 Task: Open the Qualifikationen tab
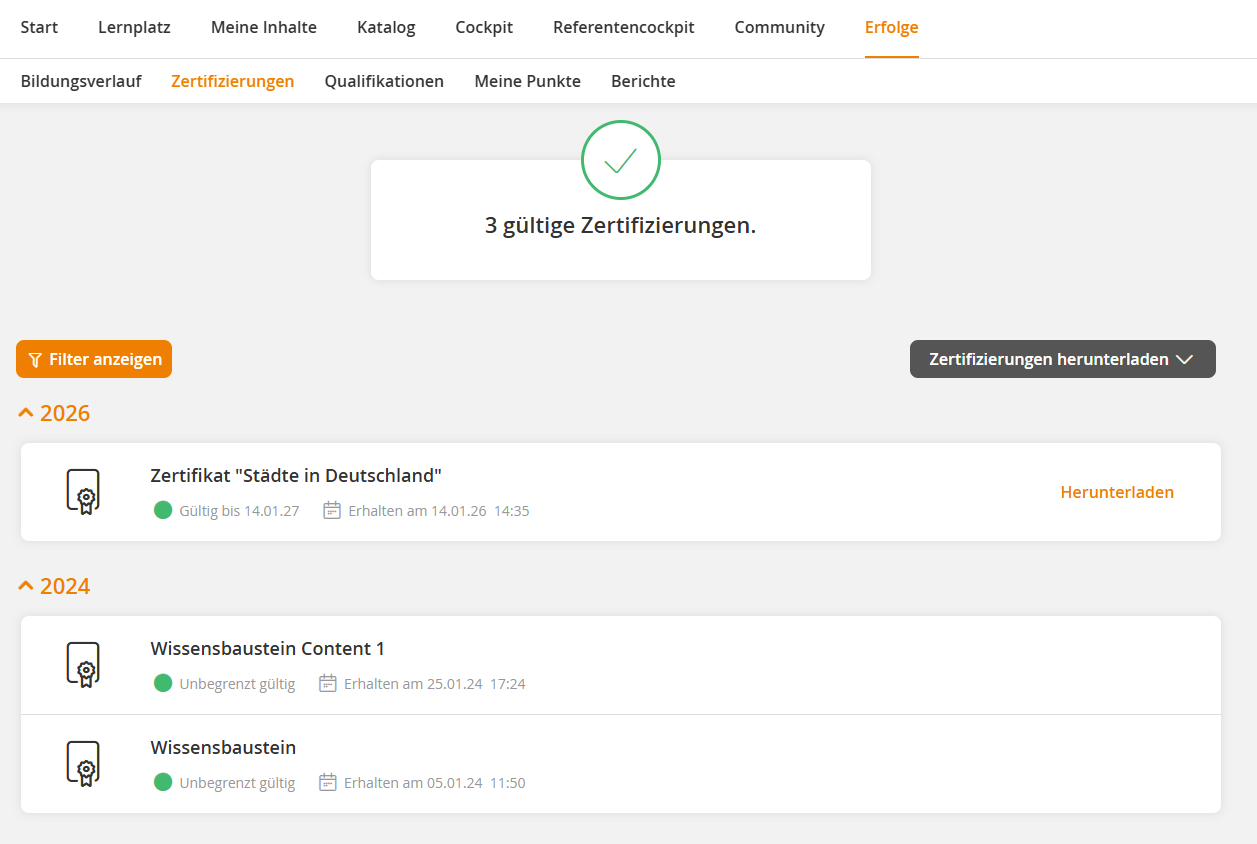point(384,81)
